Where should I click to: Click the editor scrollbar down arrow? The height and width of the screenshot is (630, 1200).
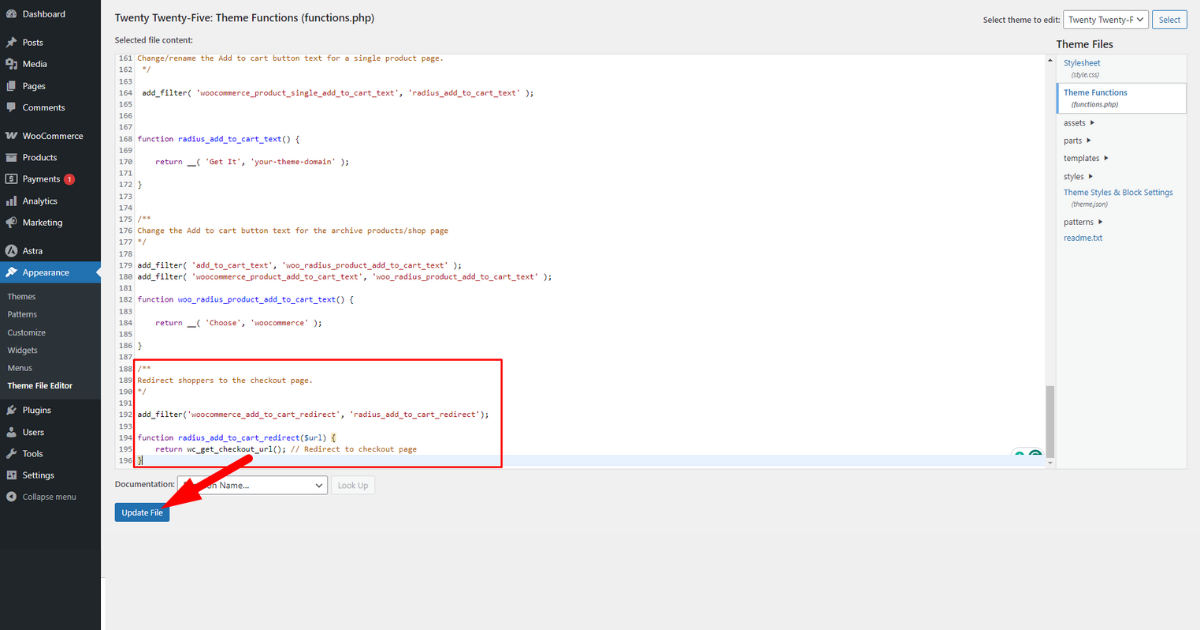pyautogui.click(x=1049, y=462)
